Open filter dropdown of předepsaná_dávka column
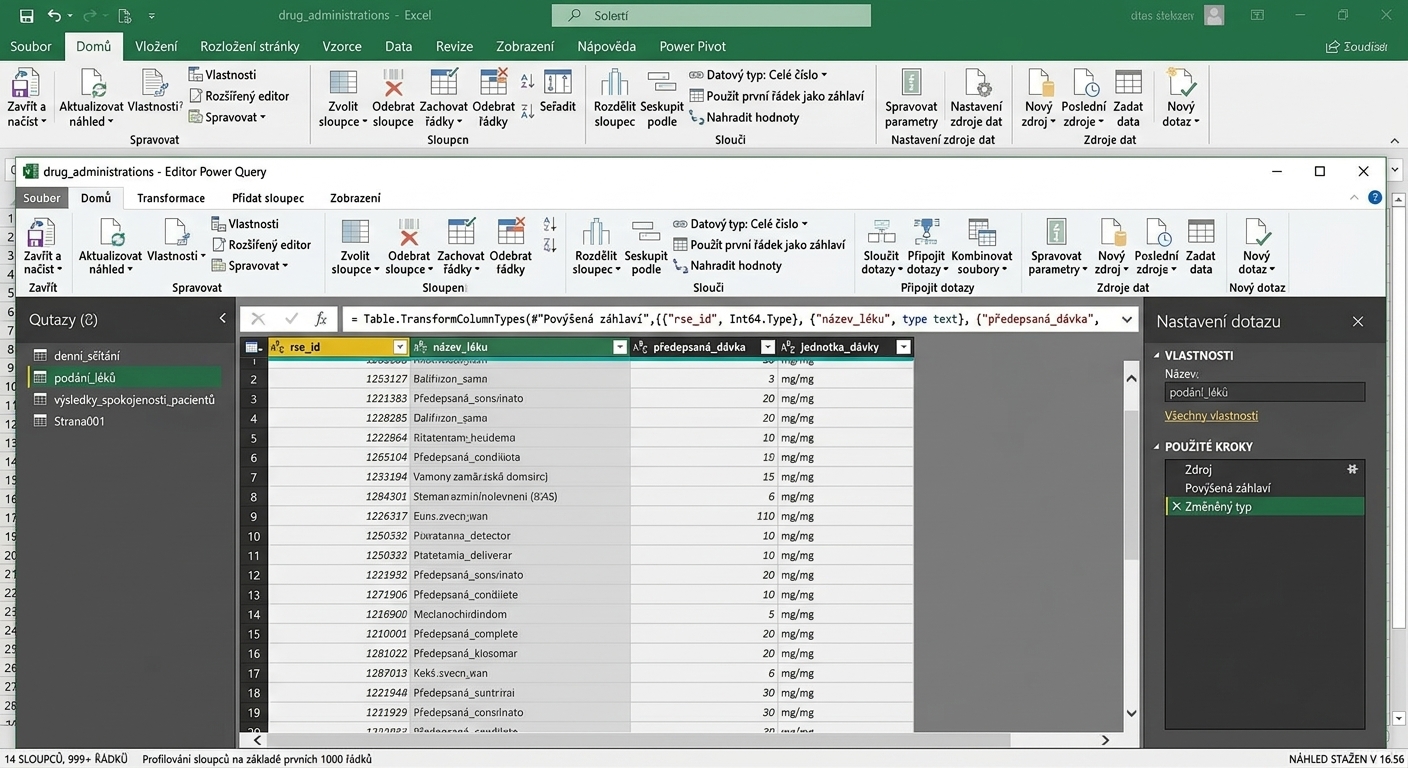1408x768 pixels. 767,347
